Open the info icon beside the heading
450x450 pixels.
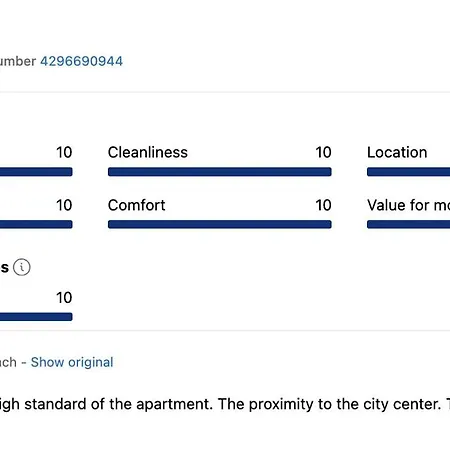point(22,267)
